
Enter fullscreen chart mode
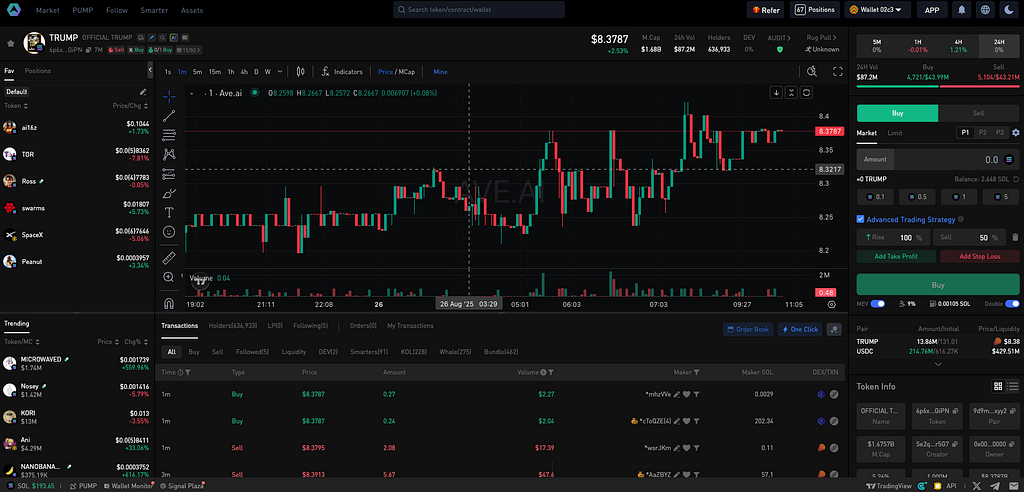pos(837,71)
